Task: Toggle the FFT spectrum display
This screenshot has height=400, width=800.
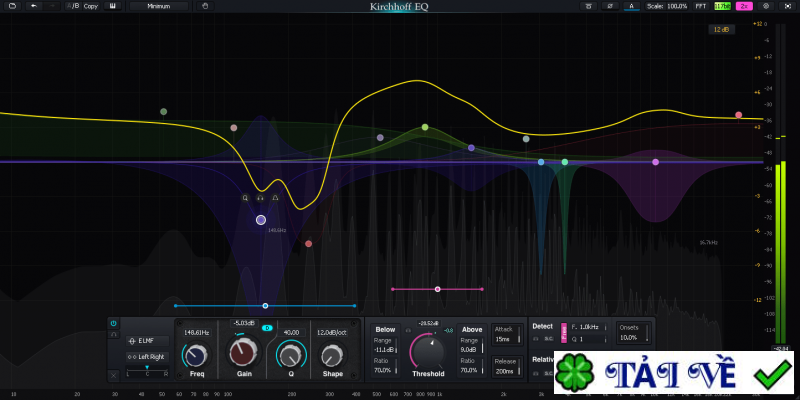Action: coord(700,6)
